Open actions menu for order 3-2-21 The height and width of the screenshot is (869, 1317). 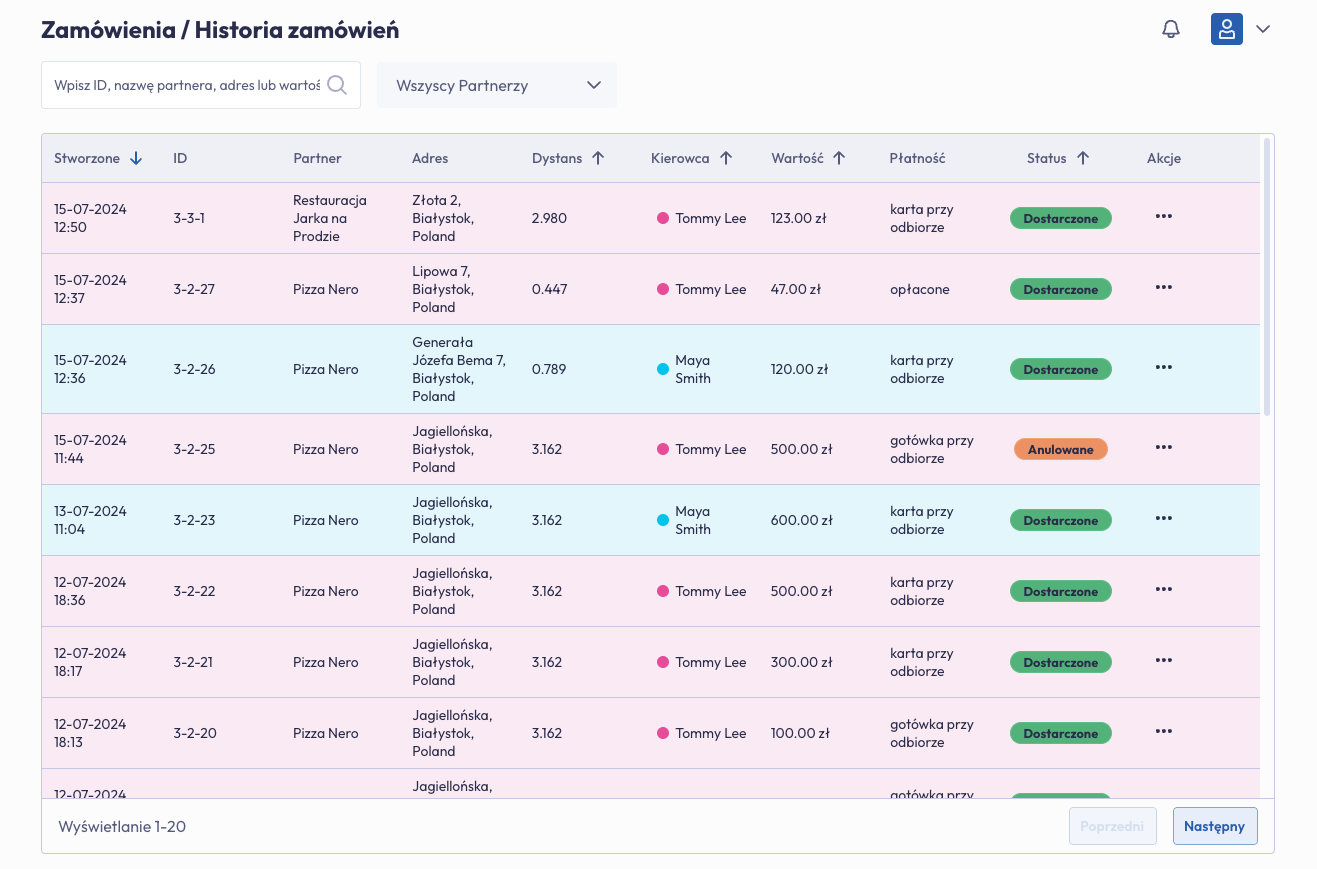[1163, 660]
